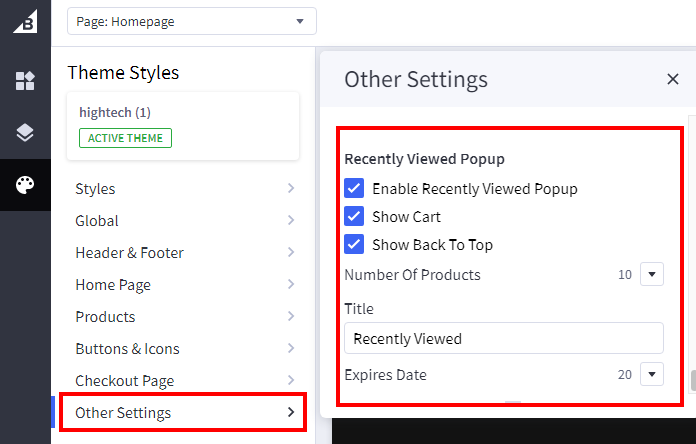Open Number Of Products dropdown
Viewport: 696px width, 444px height.
[x=651, y=274]
